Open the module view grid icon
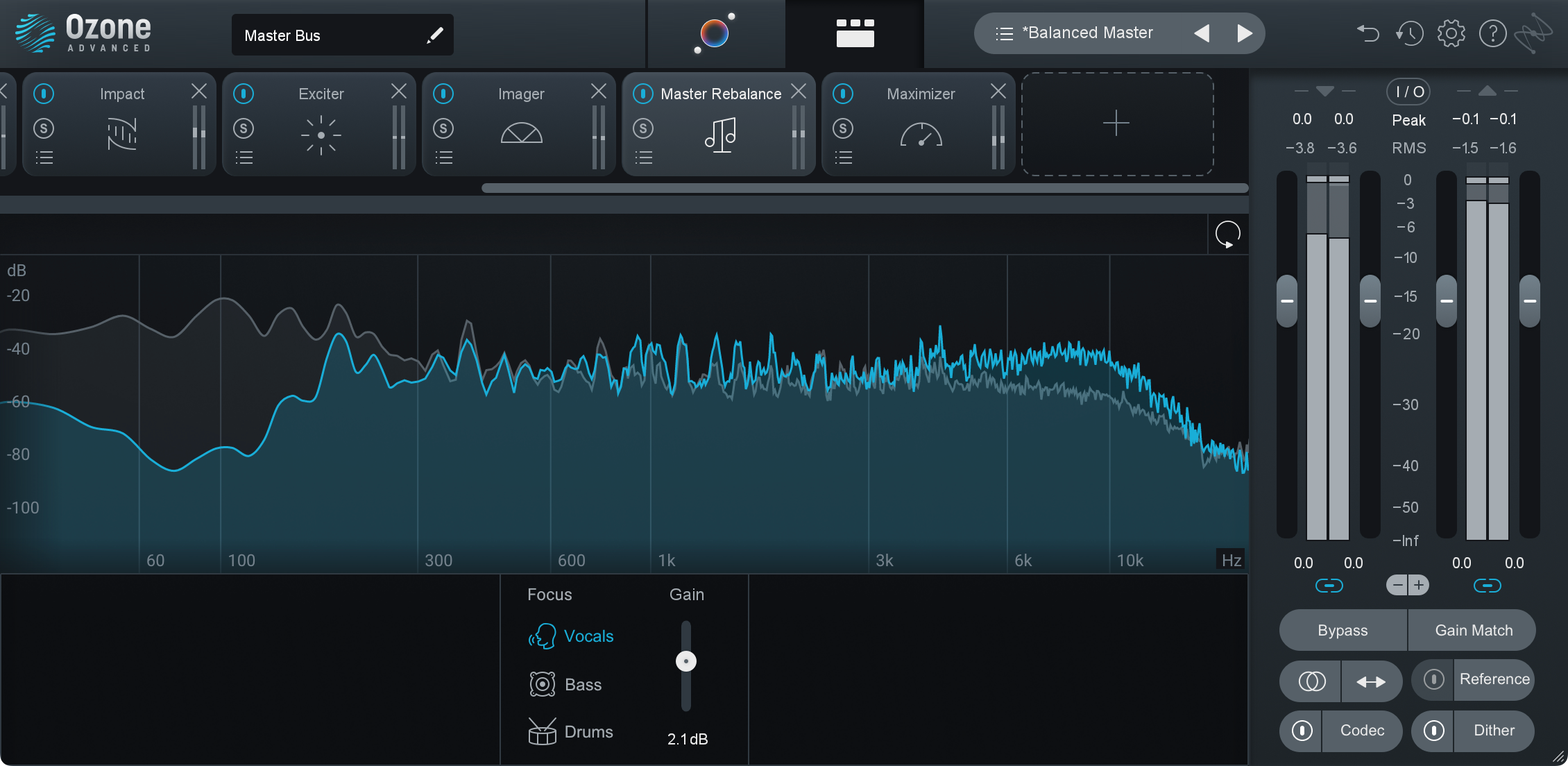The height and width of the screenshot is (766, 1568). click(x=855, y=33)
